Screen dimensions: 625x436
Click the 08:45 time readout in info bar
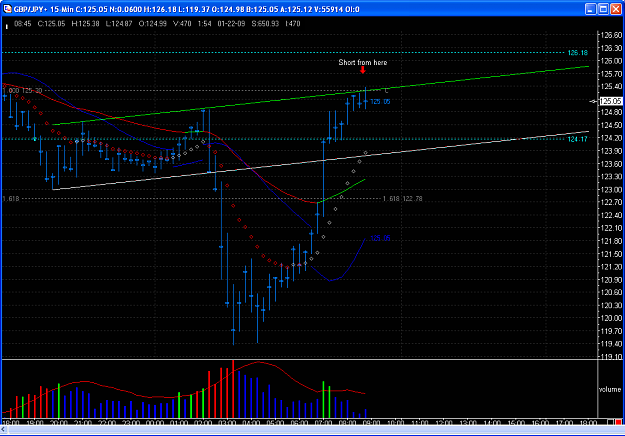coord(23,24)
